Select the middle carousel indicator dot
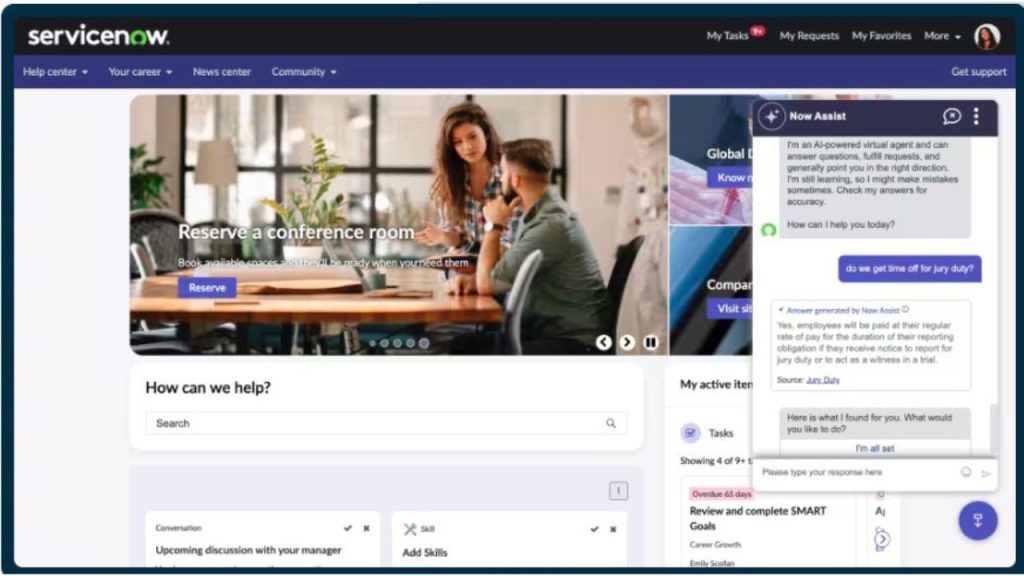Image resolution: width=1024 pixels, height=576 pixels. coord(398,343)
